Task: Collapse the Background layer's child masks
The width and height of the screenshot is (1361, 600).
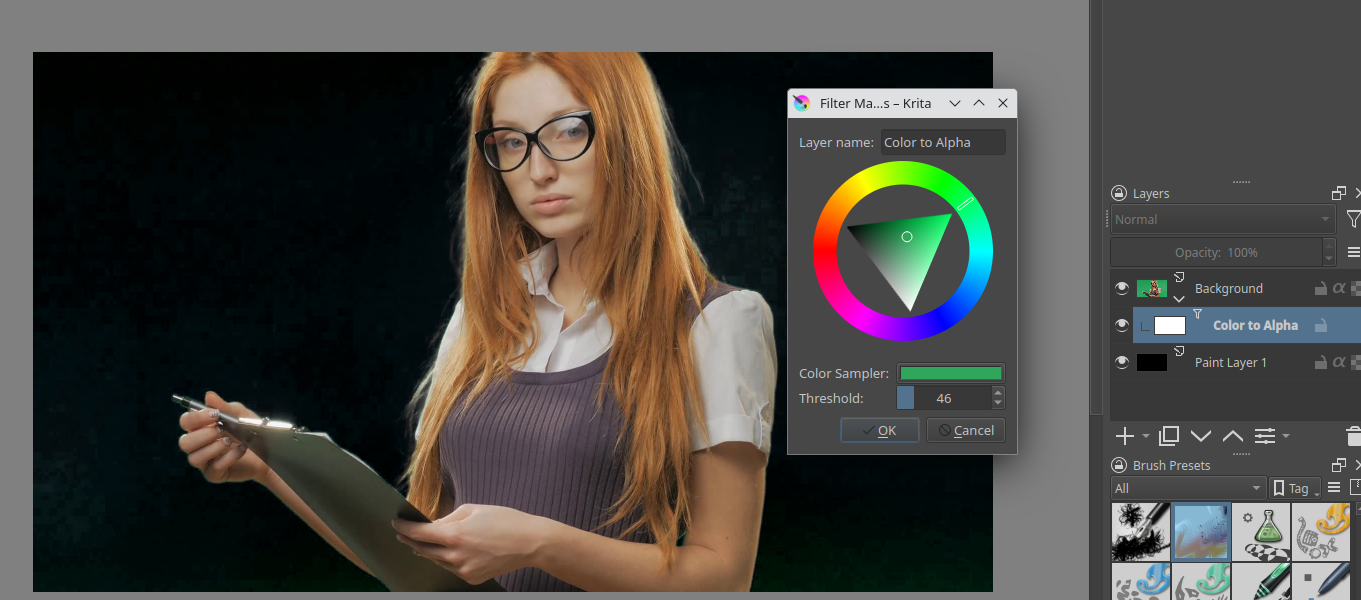Action: (x=1179, y=298)
